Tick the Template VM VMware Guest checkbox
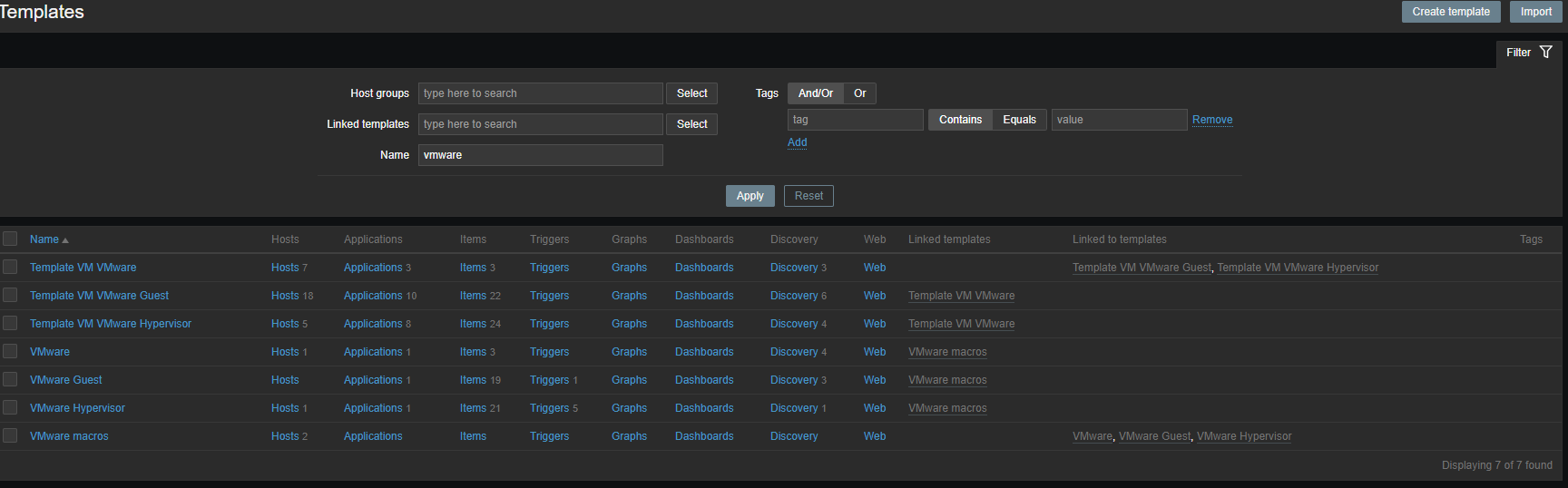Screen dimensions: 1568x488 tap(10, 295)
